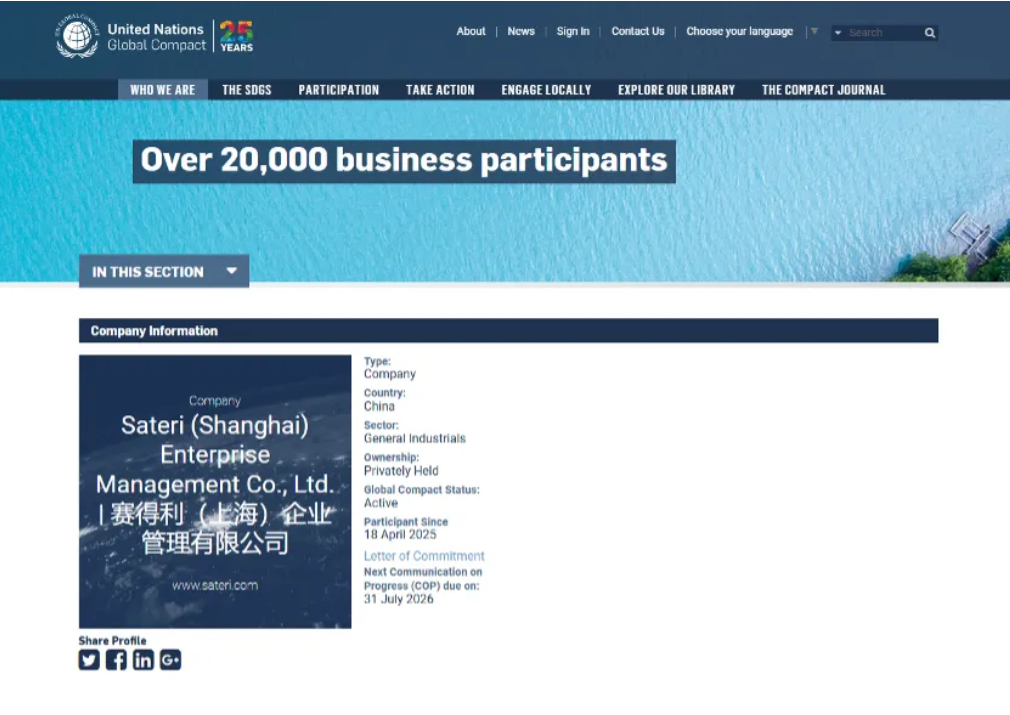Select the Participation menu item

(x=338, y=90)
